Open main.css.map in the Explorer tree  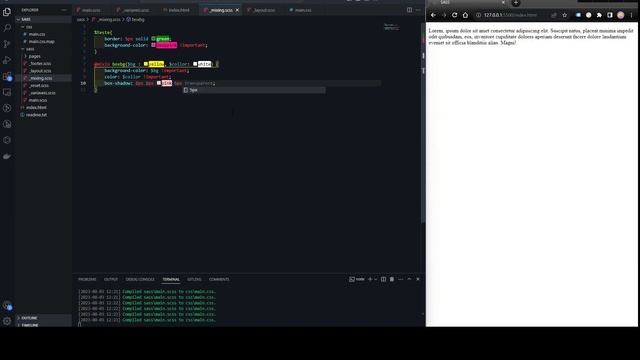pos(43,41)
